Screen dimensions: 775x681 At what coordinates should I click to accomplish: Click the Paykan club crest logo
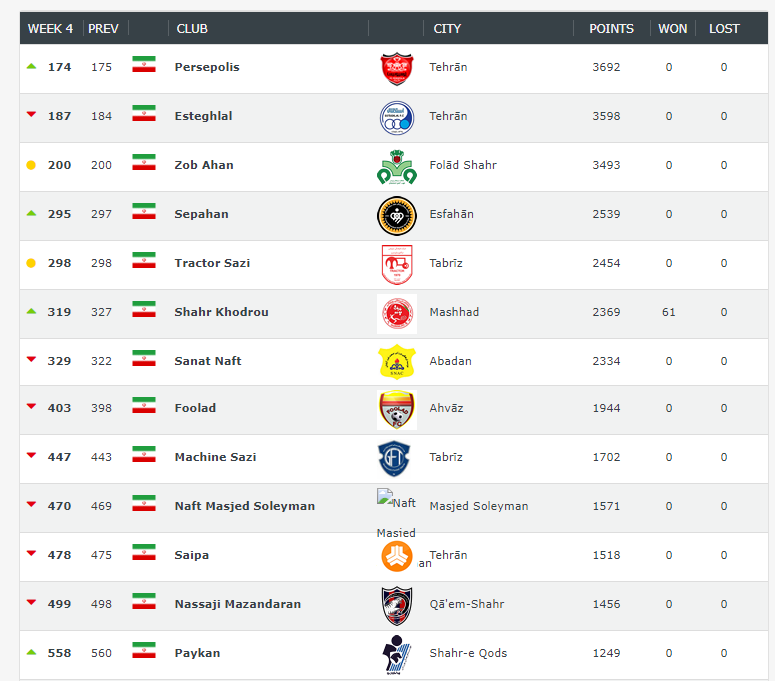click(x=396, y=654)
